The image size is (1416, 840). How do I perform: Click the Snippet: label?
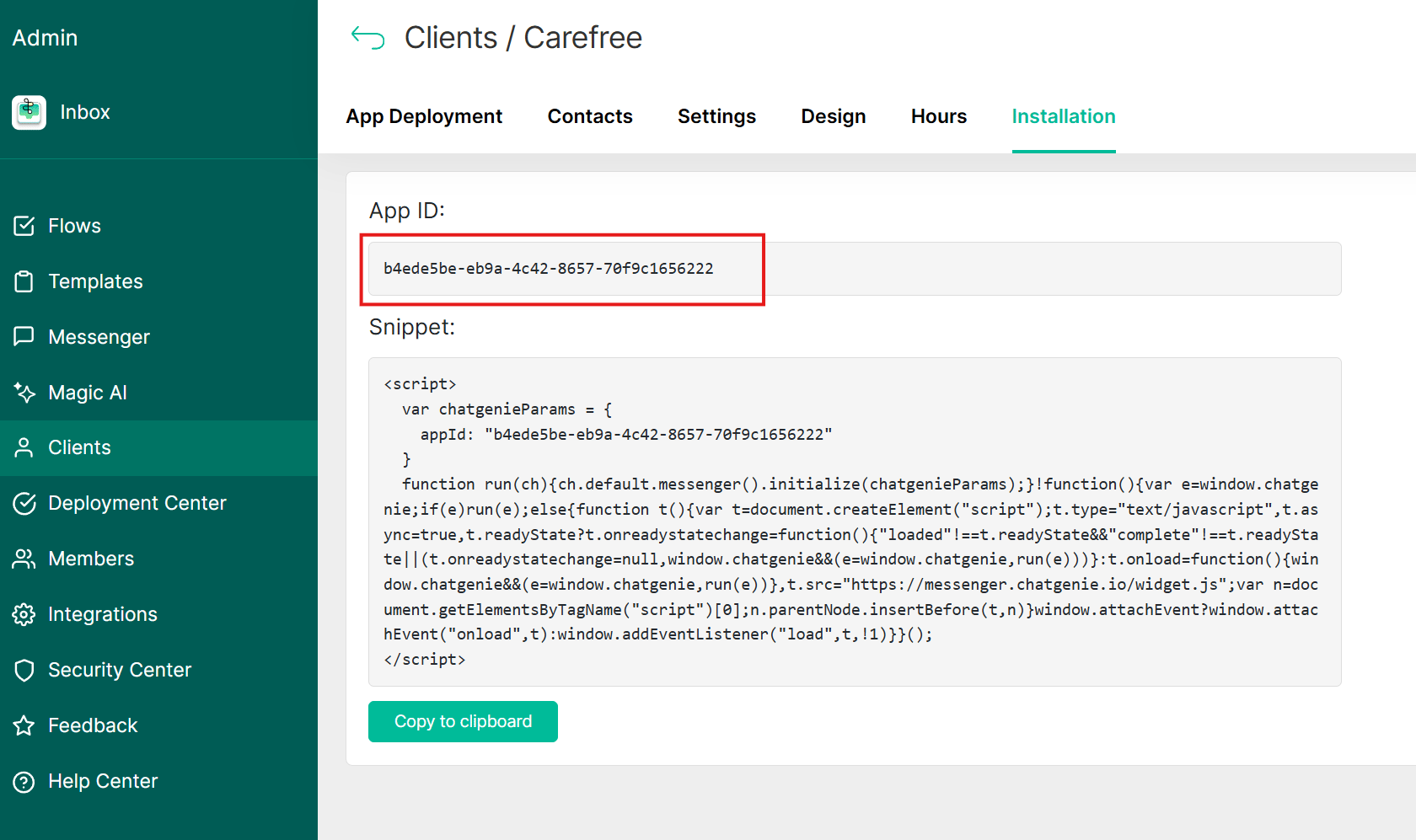(x=412, y=327)
